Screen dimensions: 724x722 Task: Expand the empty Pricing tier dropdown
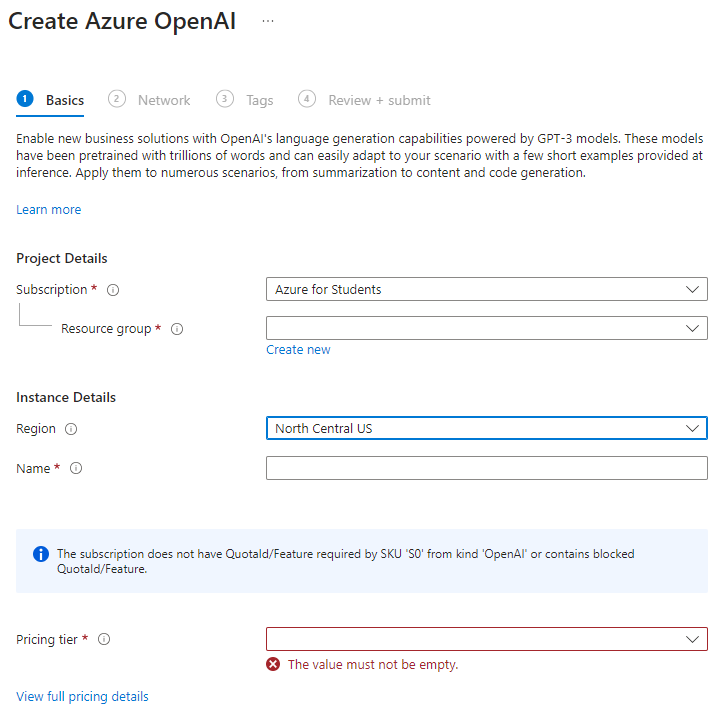pos(487,639)
